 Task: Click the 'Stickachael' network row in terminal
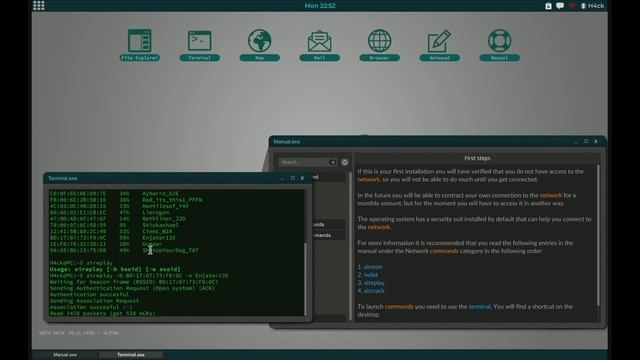(114, 225)
